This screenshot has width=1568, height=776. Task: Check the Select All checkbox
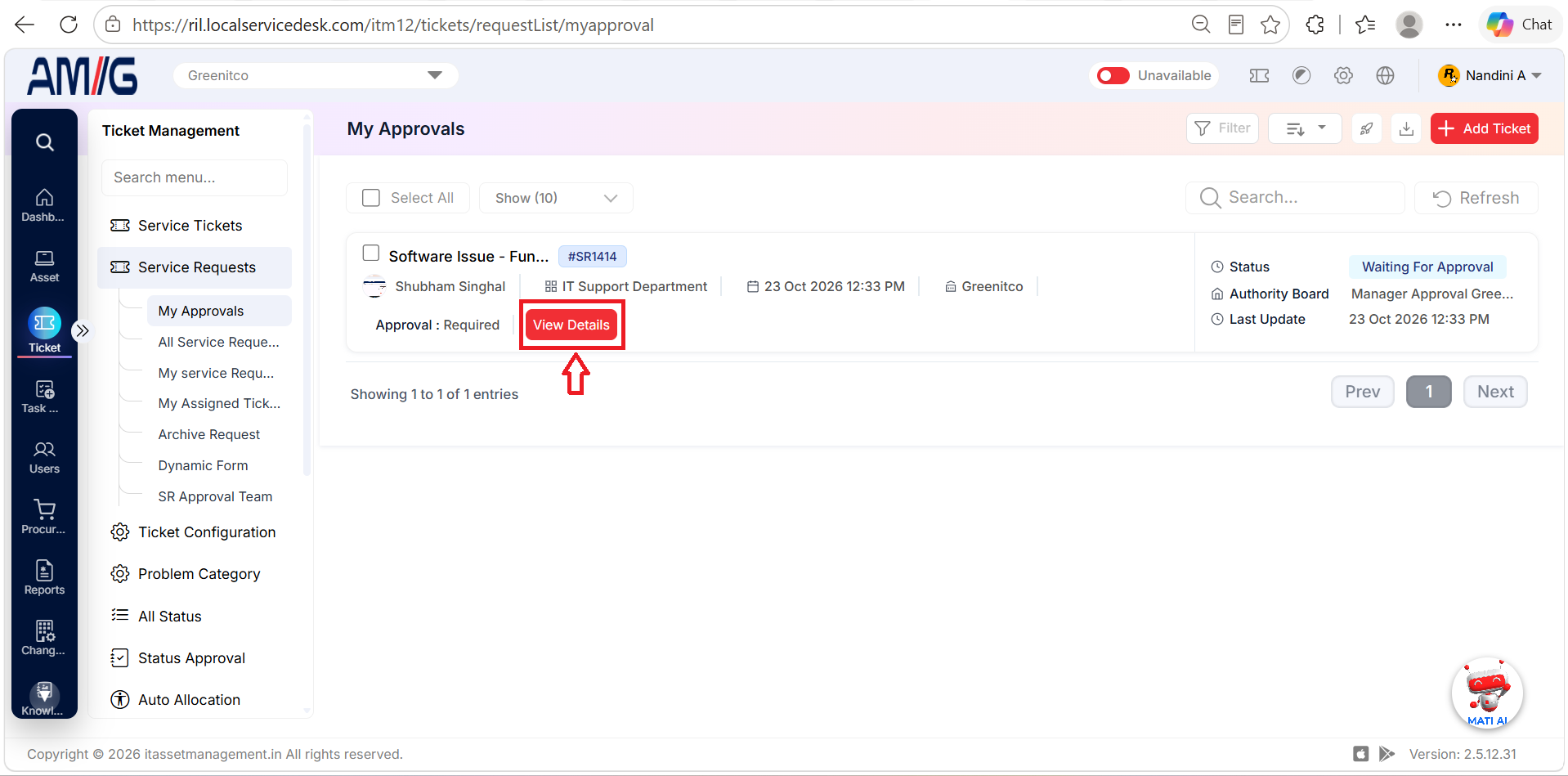371,198
